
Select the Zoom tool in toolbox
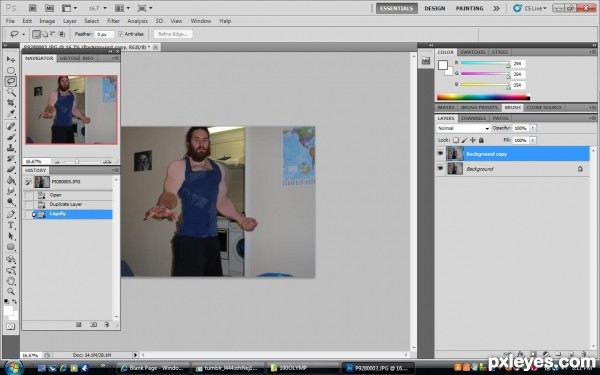(11, 292)
